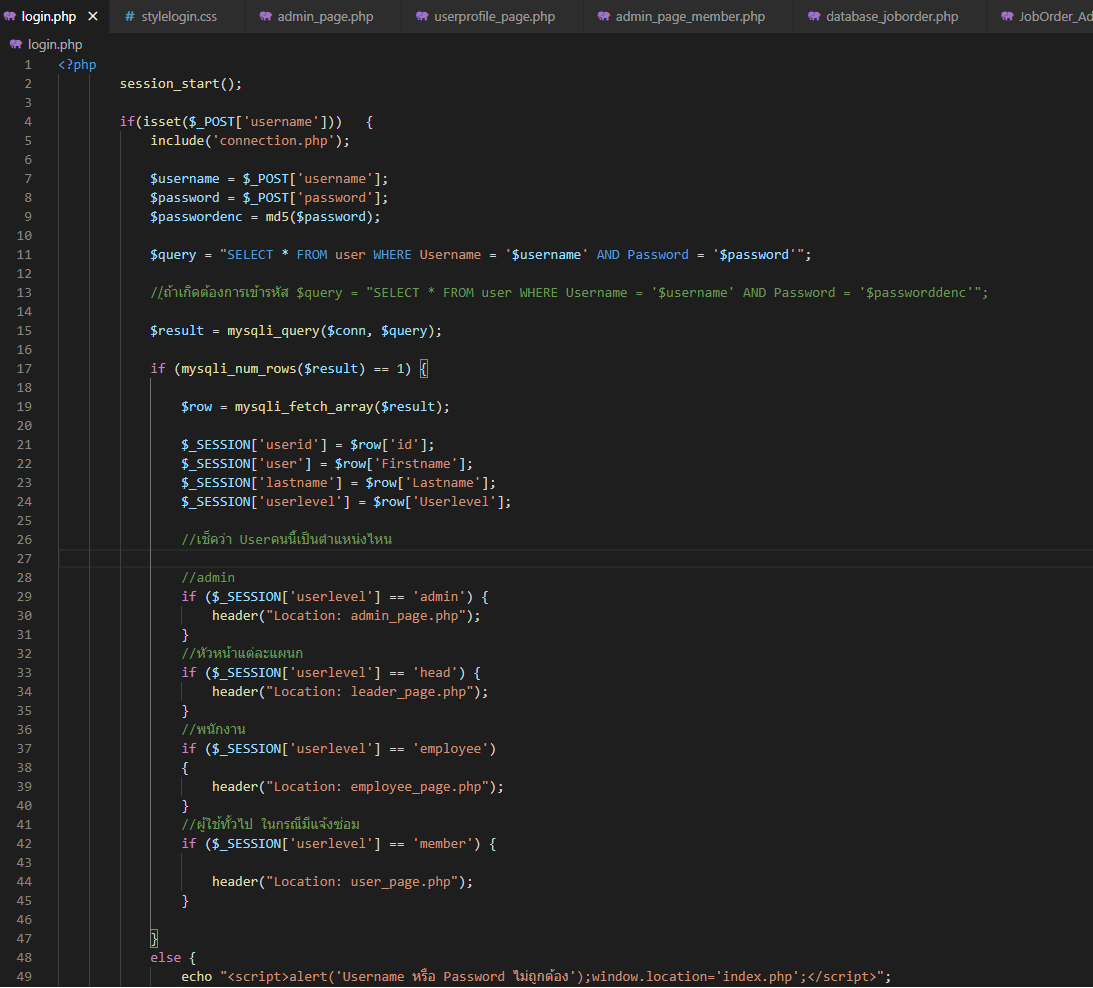Screen dimensions: 1093x988
Task: Click line number 17 in the gutter
Action: tap(24, 368)
